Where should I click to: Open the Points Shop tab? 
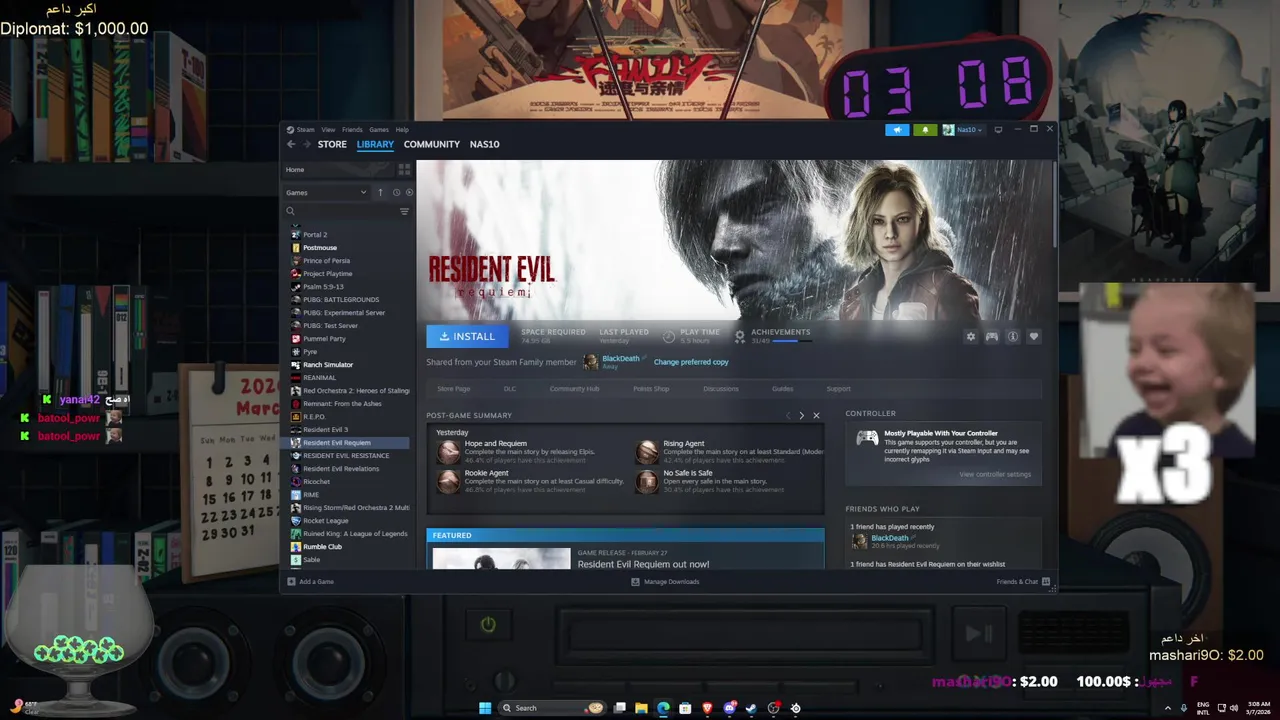coord(651,388)
